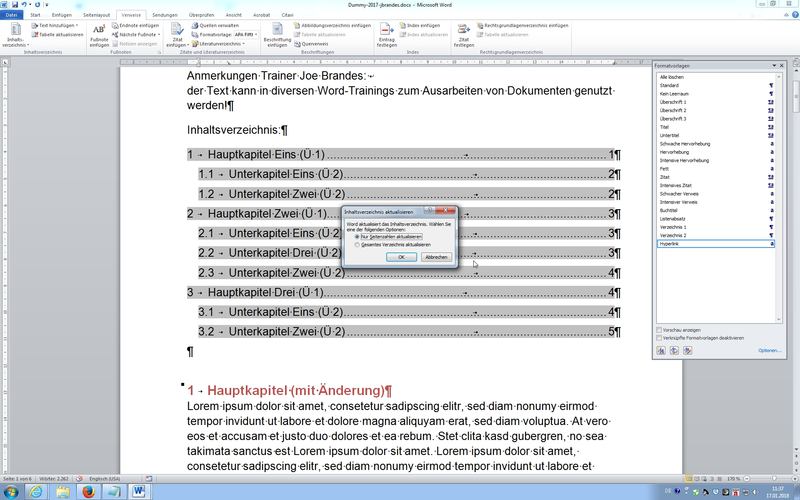The height and width of the screenshot is (500, 800).
Task: Click TOC entry 3 Hauptkapitel Drei
Action: click(x=404, y=293)
